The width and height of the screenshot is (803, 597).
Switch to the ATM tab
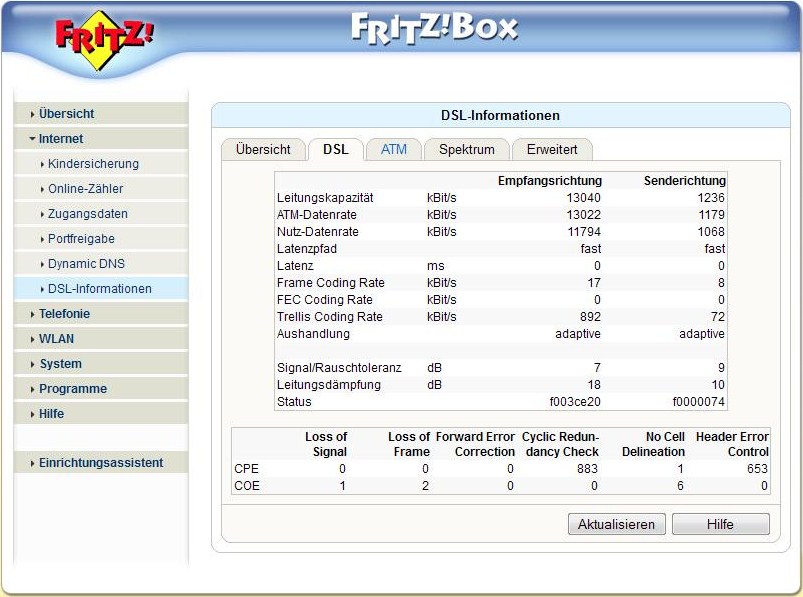(393, 150)
